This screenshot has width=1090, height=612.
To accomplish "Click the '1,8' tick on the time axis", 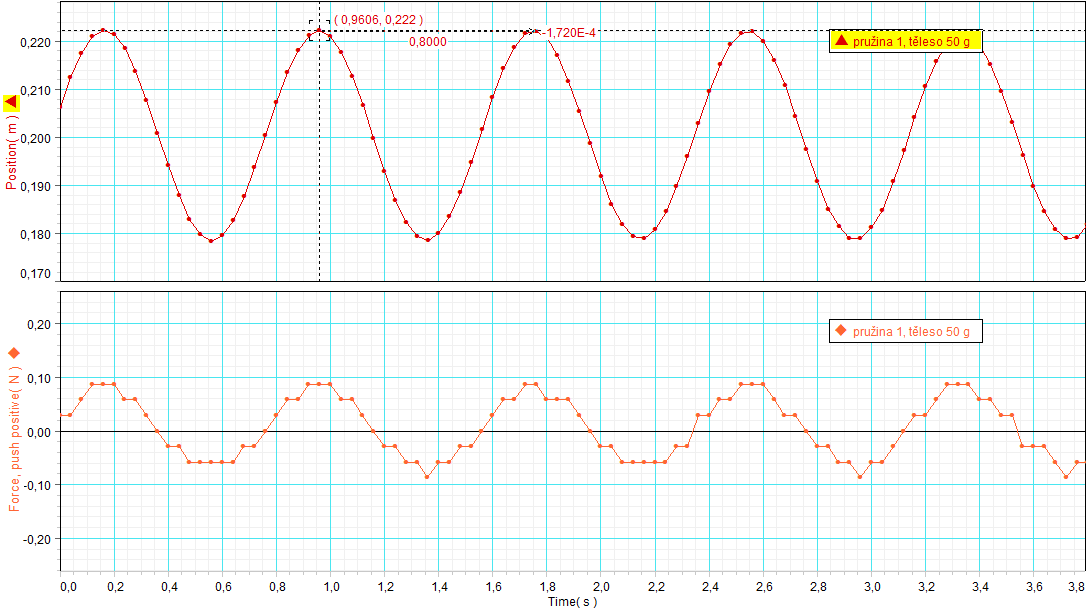I will coord(548,587).
